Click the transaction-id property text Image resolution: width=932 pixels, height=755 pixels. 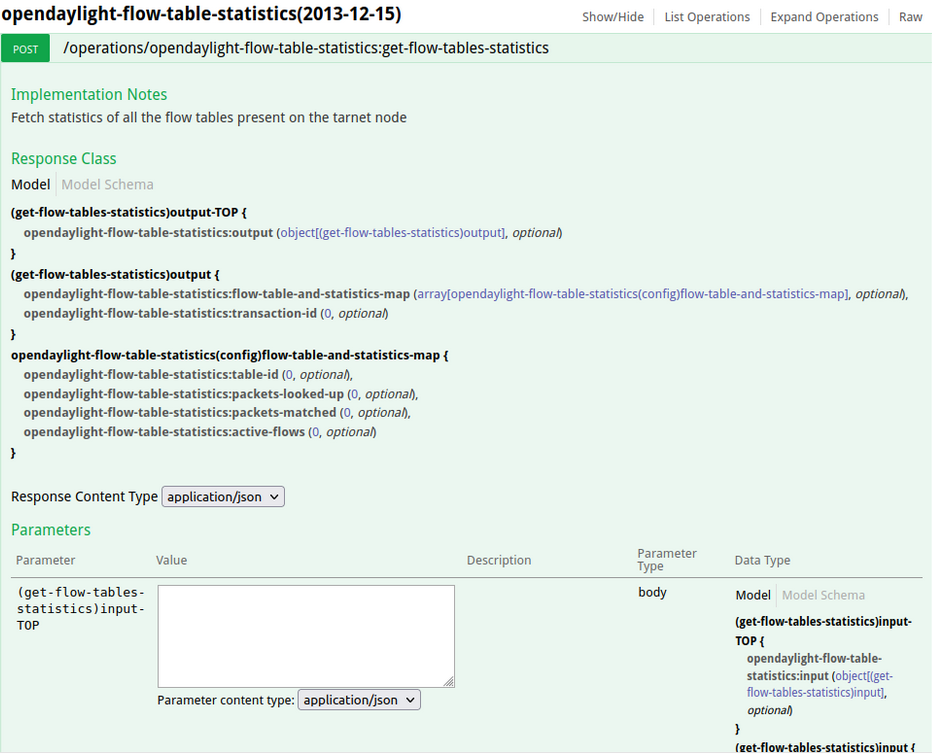(170, 313)
